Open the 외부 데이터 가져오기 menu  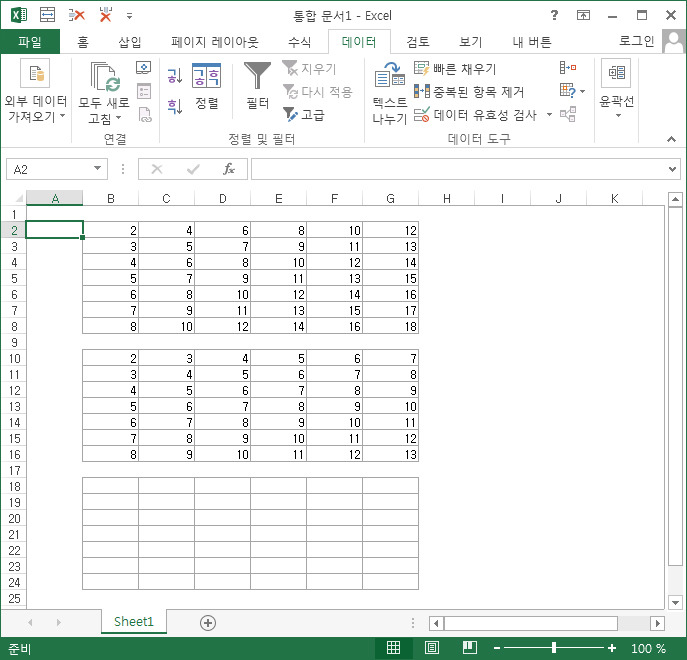(x=35, y=92)
